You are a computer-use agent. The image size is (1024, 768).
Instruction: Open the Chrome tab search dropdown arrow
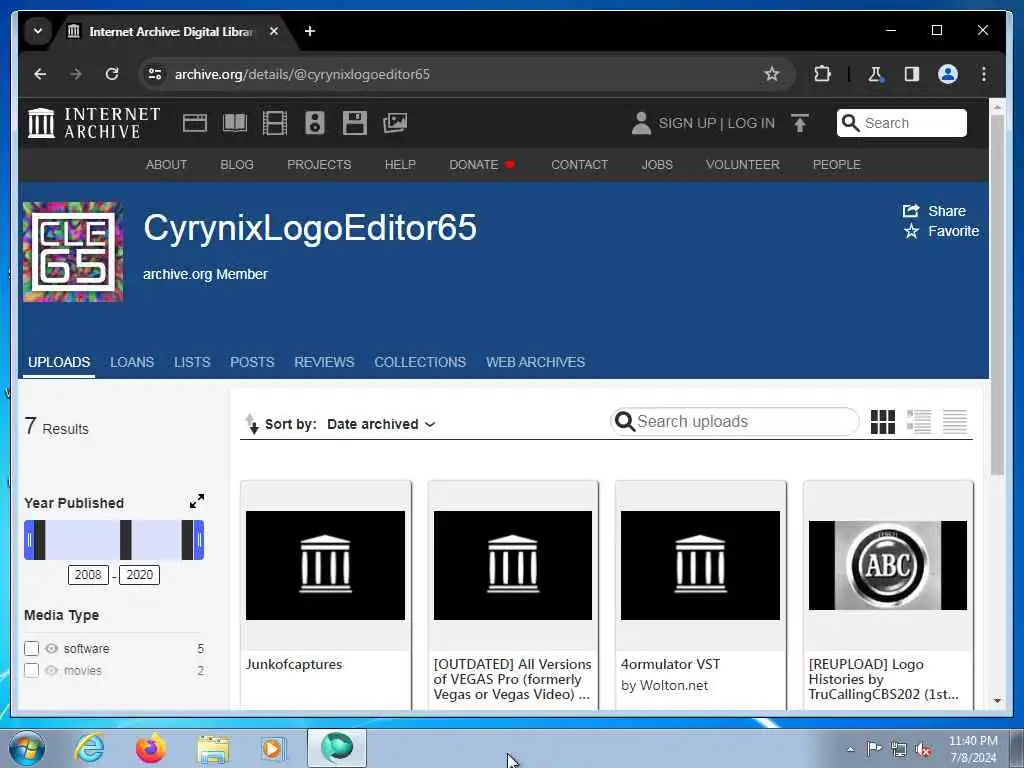[38, 31]
